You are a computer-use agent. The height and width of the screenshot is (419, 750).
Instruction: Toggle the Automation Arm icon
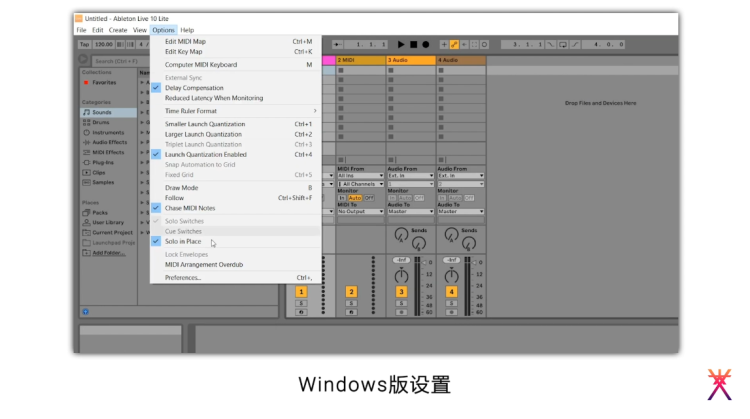pos(454,44)
